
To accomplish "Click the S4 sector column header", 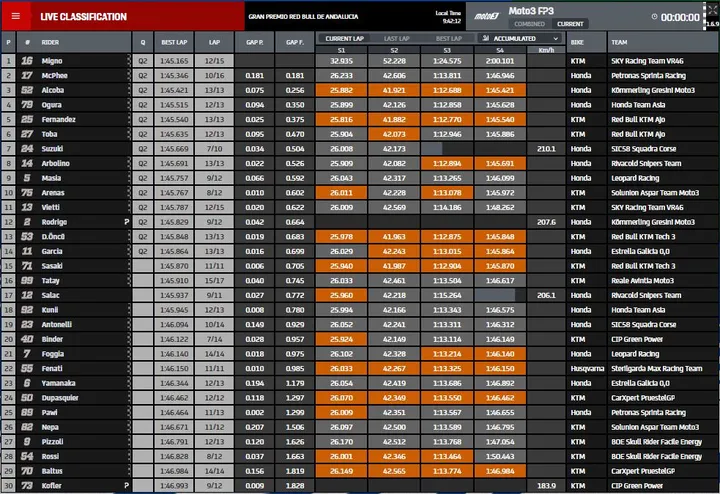I will (x=500, y=50).
